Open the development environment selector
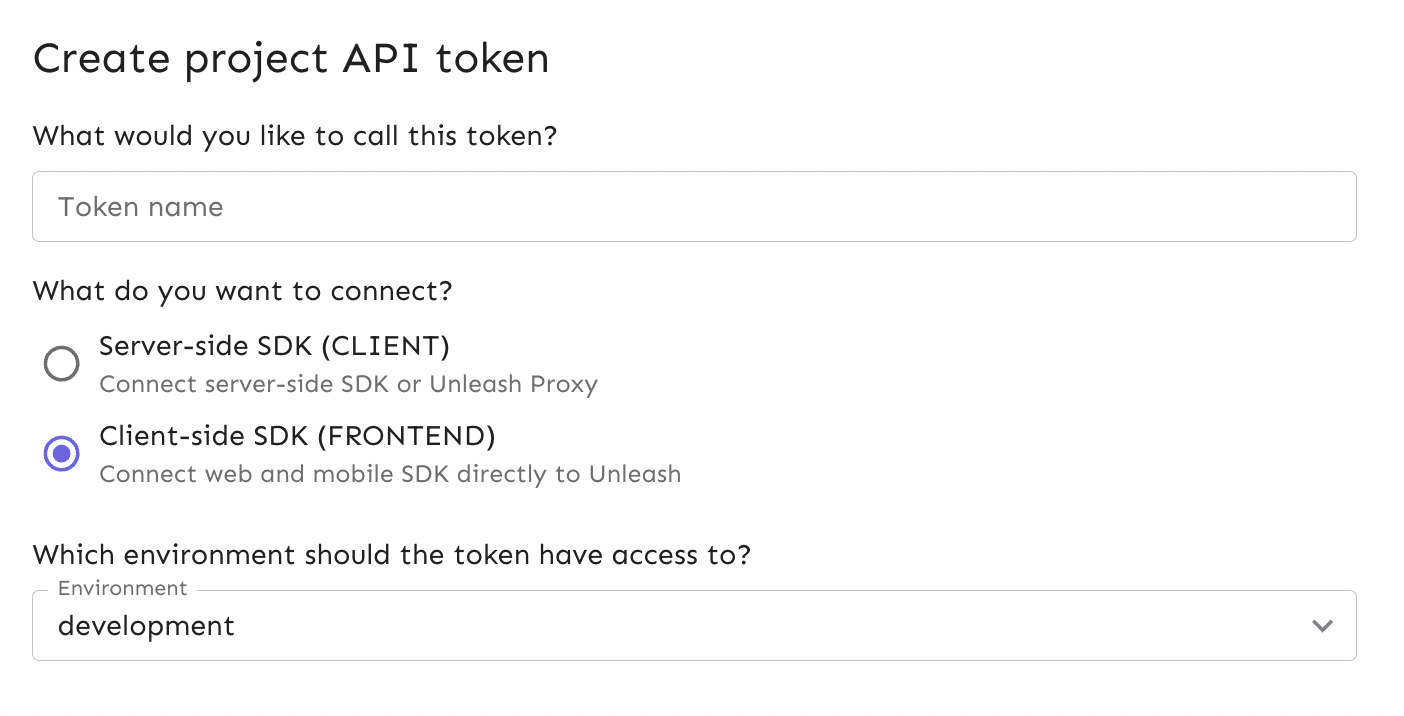Image resolution: width=1404 pixels, height=716 pixels. 694,625
